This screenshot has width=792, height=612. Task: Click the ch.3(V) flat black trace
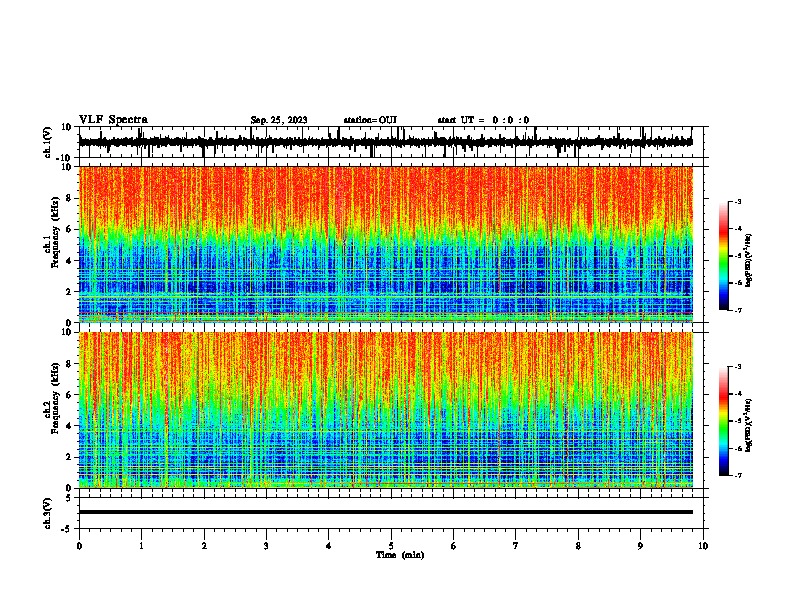click(x=386, y=512)
